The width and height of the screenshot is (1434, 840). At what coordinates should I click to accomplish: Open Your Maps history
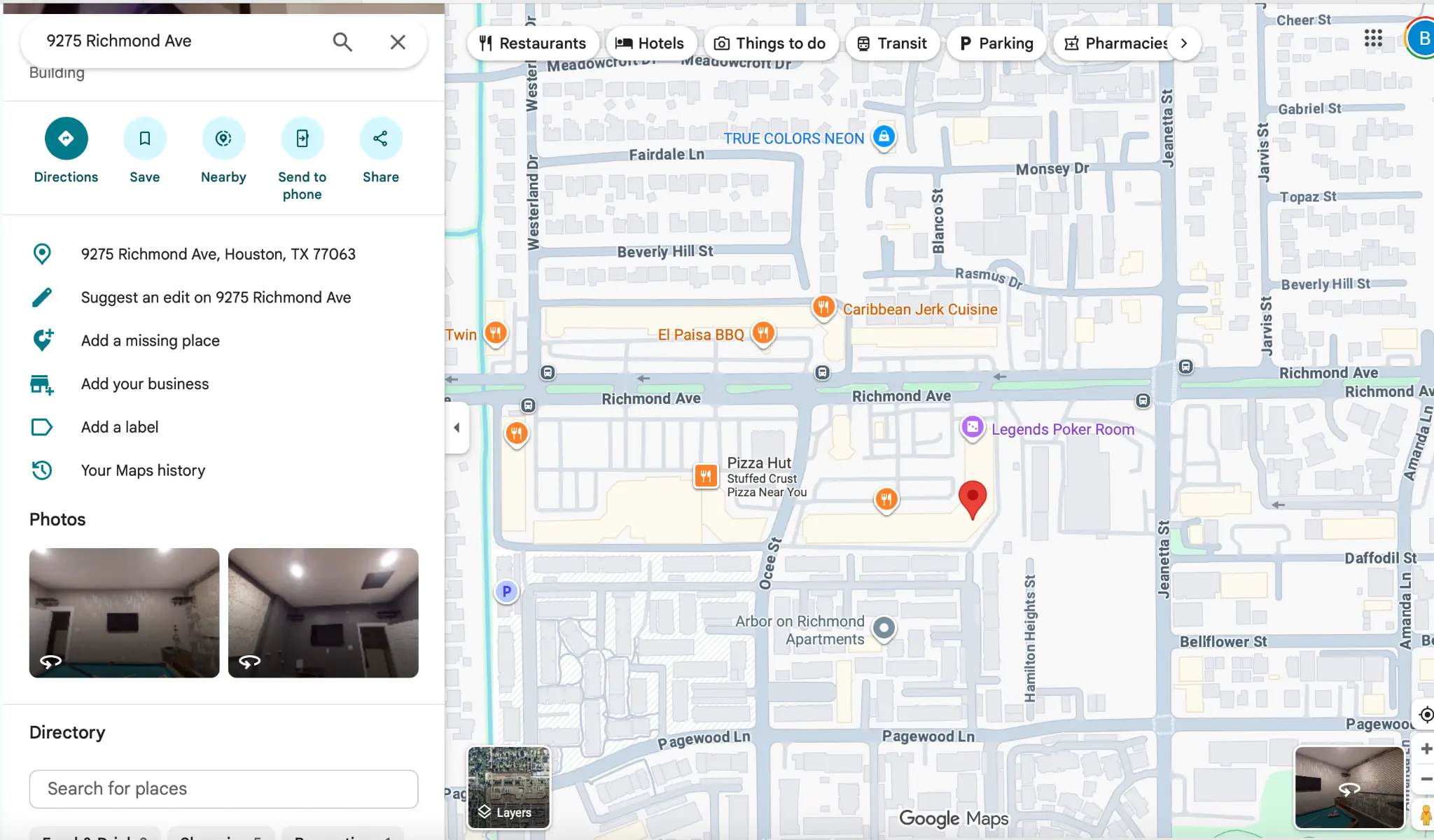(x=223, y=470)
